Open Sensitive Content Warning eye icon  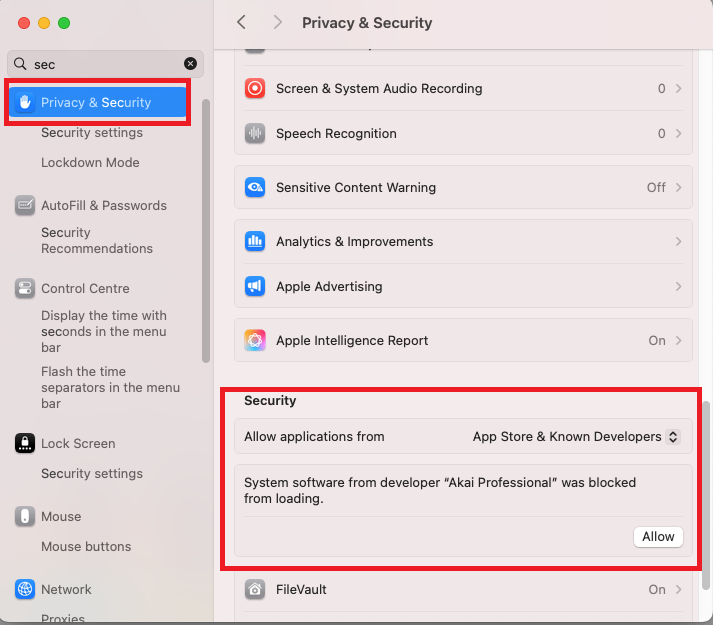tap(255, 187)
